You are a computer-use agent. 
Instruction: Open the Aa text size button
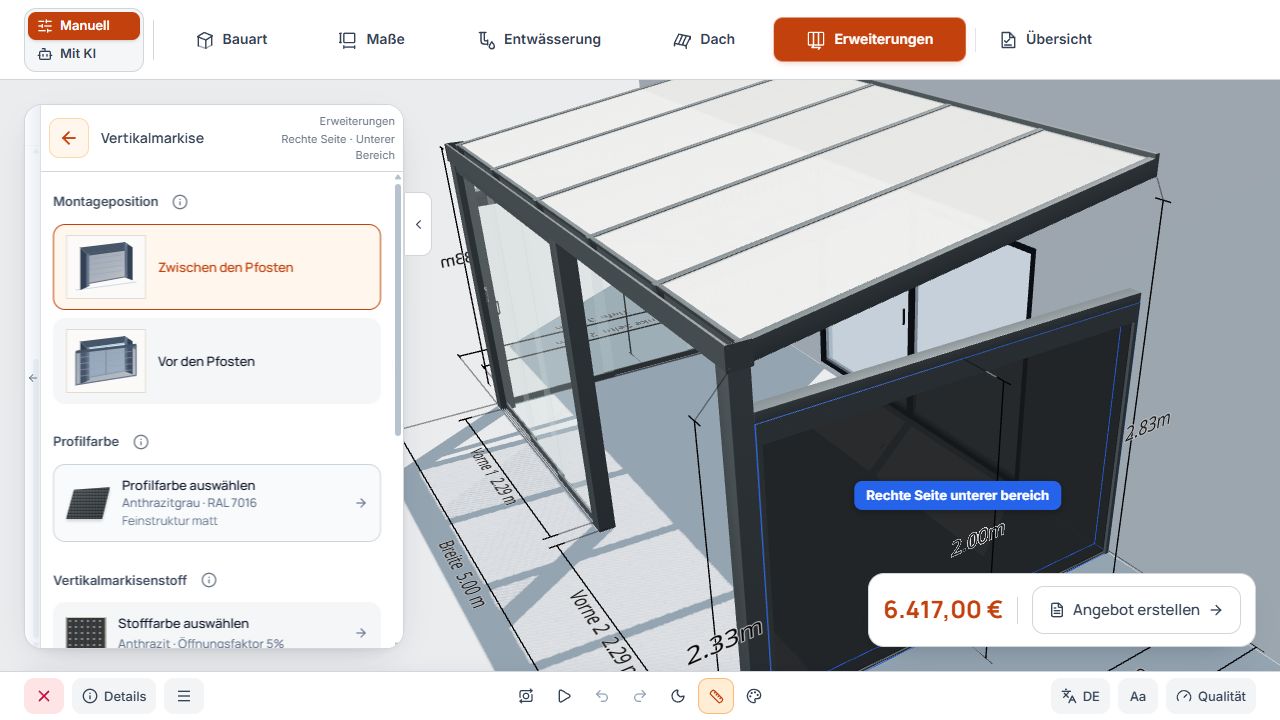(x=1138, y=696)
